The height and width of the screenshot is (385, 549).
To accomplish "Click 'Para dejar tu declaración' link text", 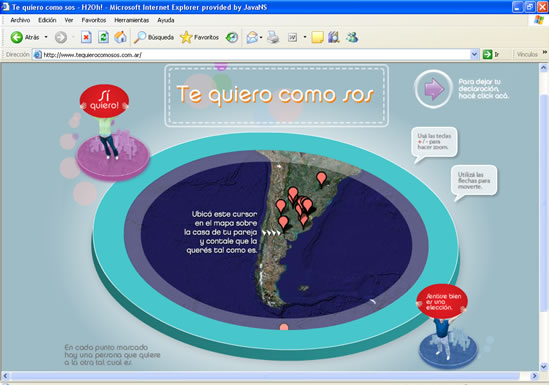I will click(x=484, y=89).
